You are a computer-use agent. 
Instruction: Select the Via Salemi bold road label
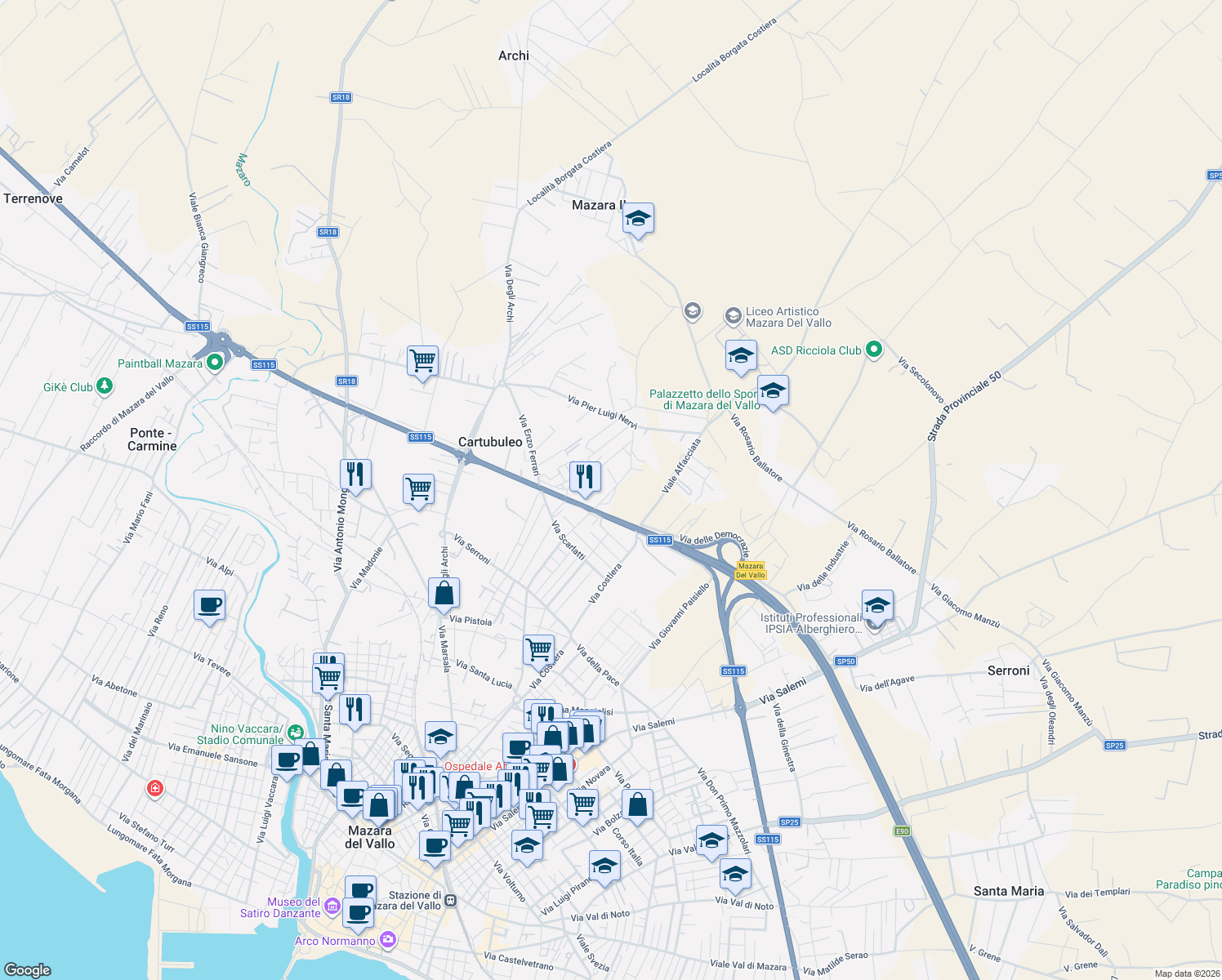point(783,691)
